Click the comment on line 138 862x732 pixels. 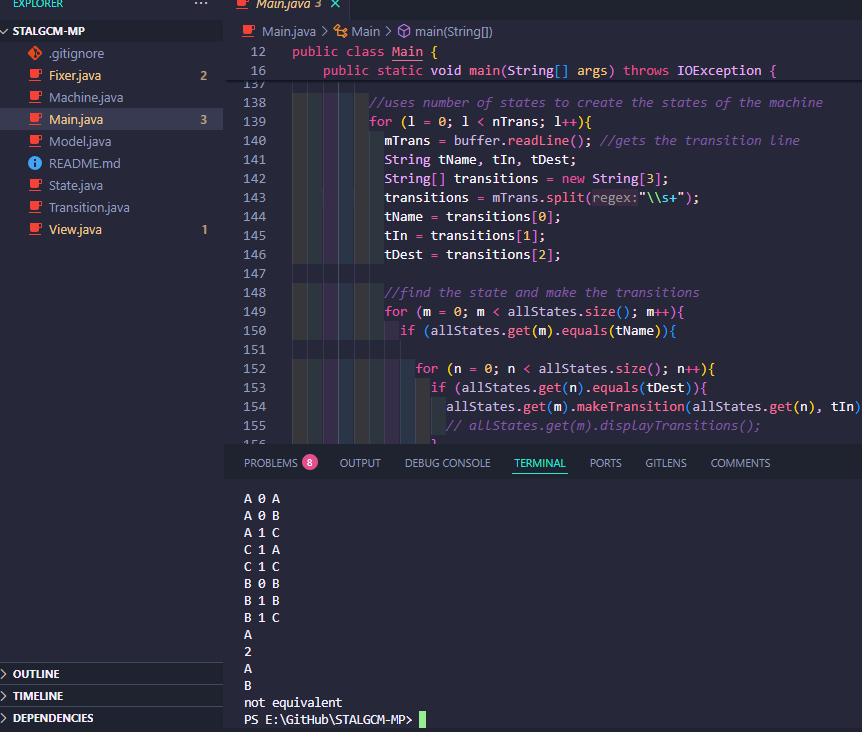(596, 103)
